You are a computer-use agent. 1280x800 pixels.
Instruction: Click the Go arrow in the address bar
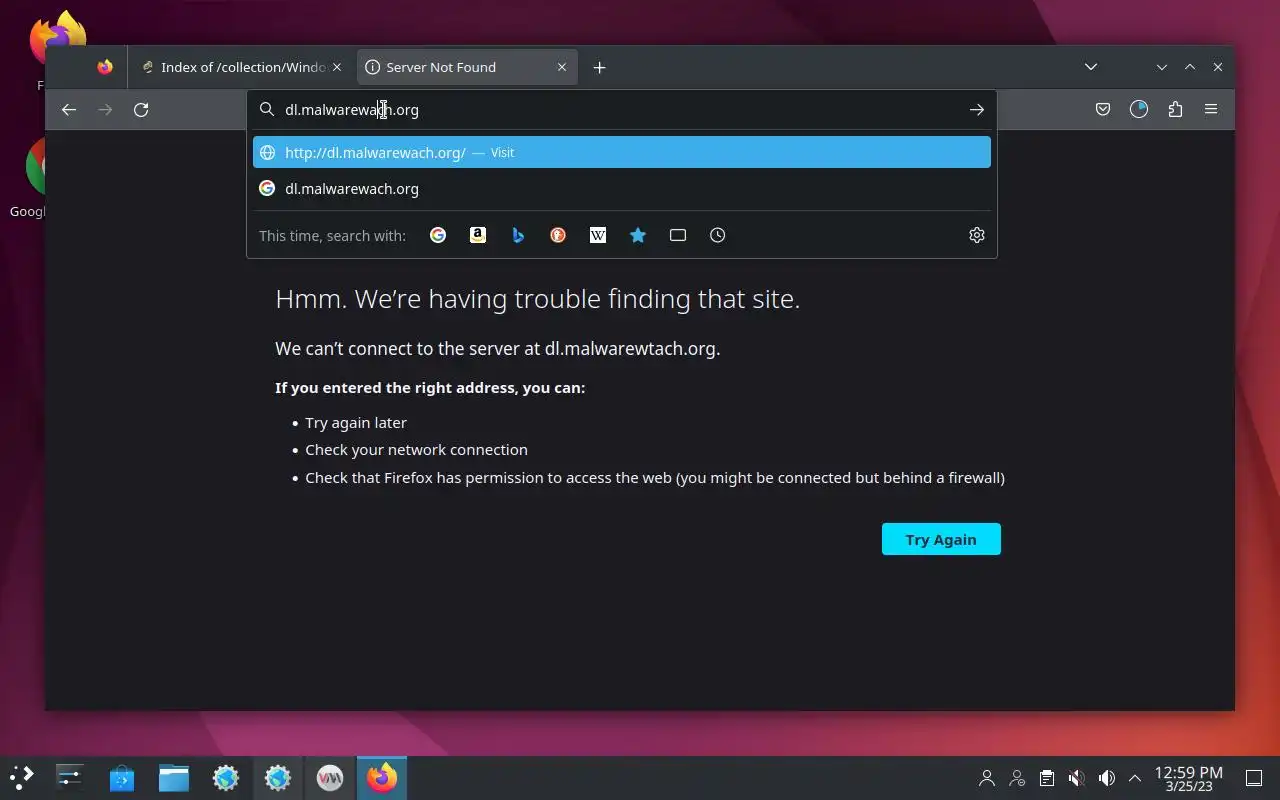click(x=977, y=110)
